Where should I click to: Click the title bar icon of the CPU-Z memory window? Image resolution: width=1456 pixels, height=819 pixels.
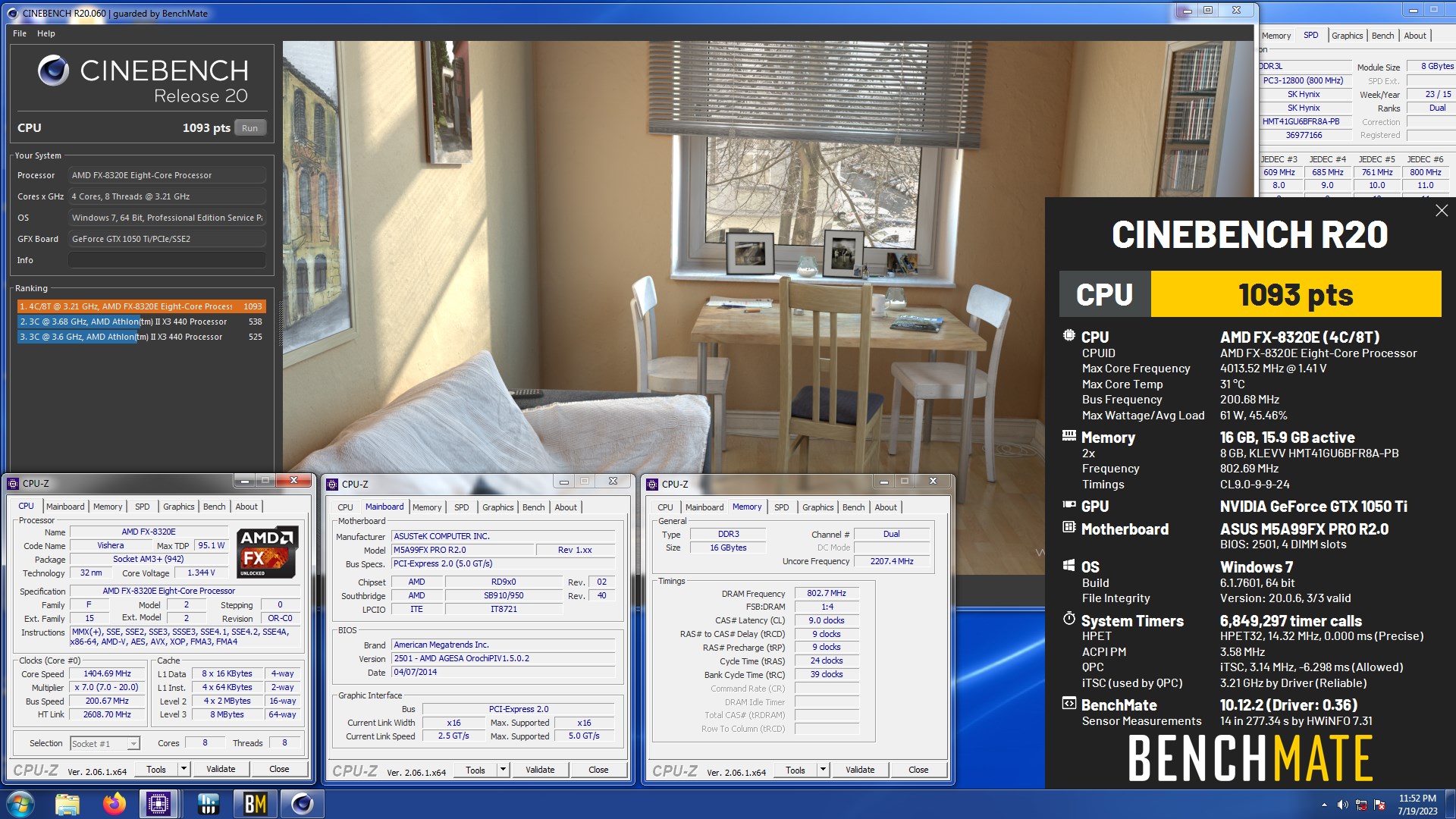click(x=652, y=484)
